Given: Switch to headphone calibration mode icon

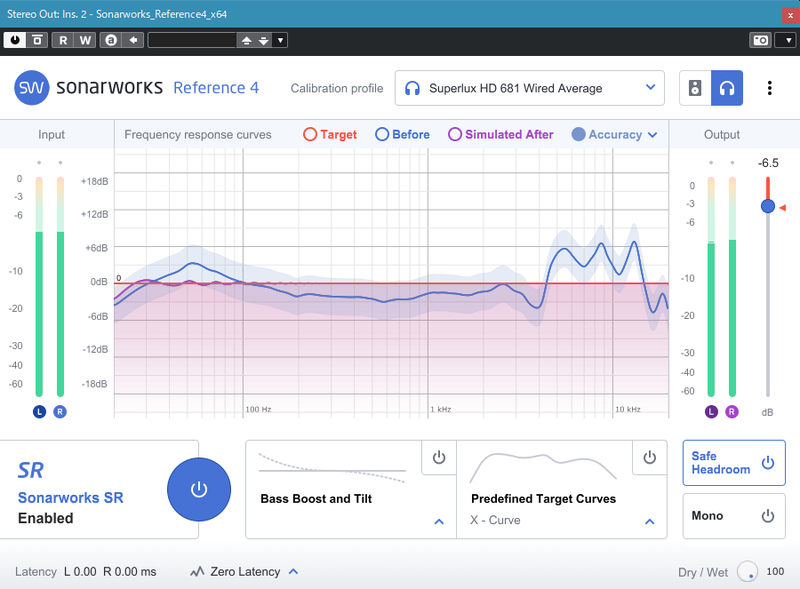Looking at the screenshot, I should pyautogui.click(x=727, y=88).
